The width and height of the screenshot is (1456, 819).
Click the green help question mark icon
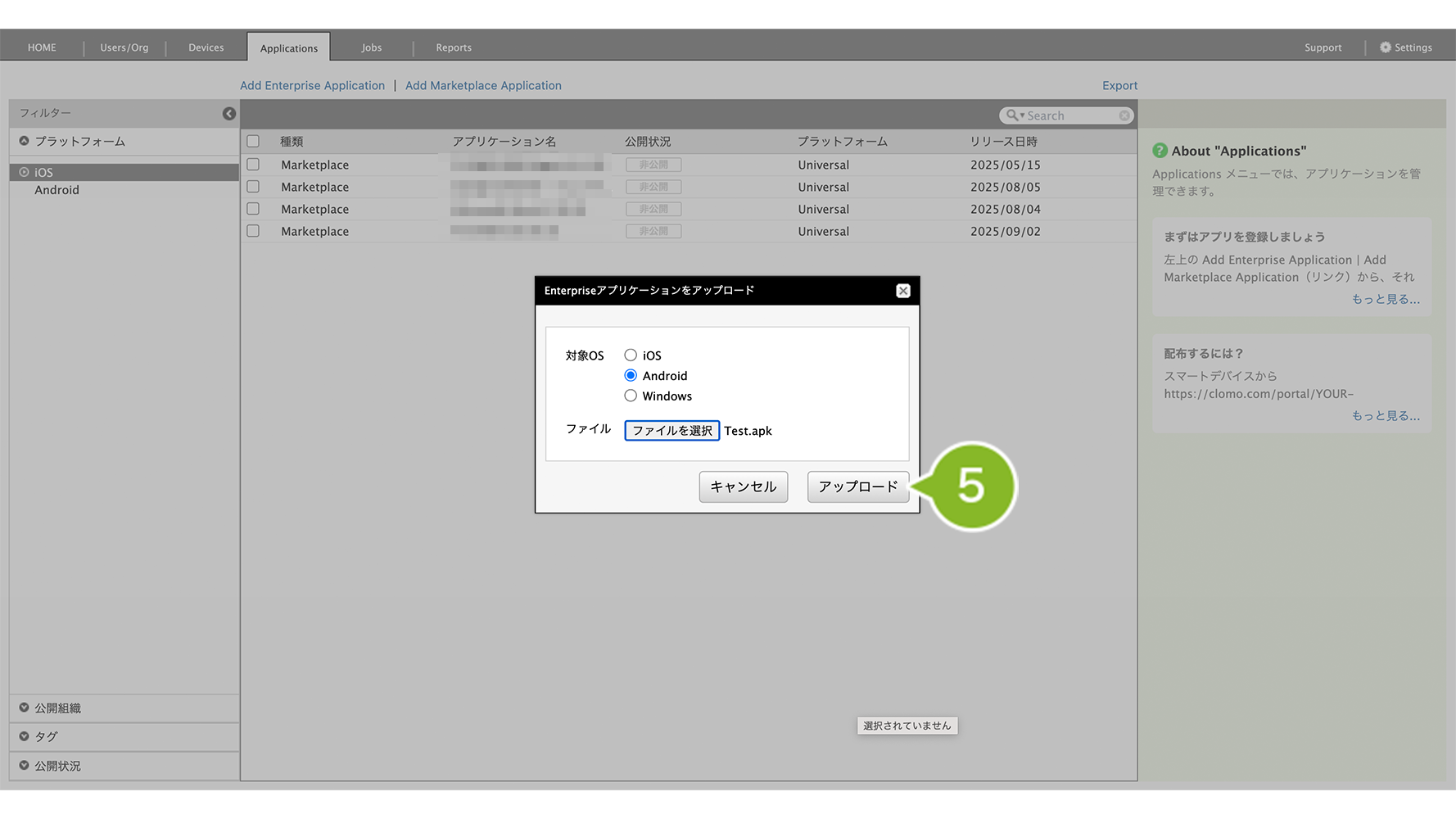click(x=1160, y=151)
